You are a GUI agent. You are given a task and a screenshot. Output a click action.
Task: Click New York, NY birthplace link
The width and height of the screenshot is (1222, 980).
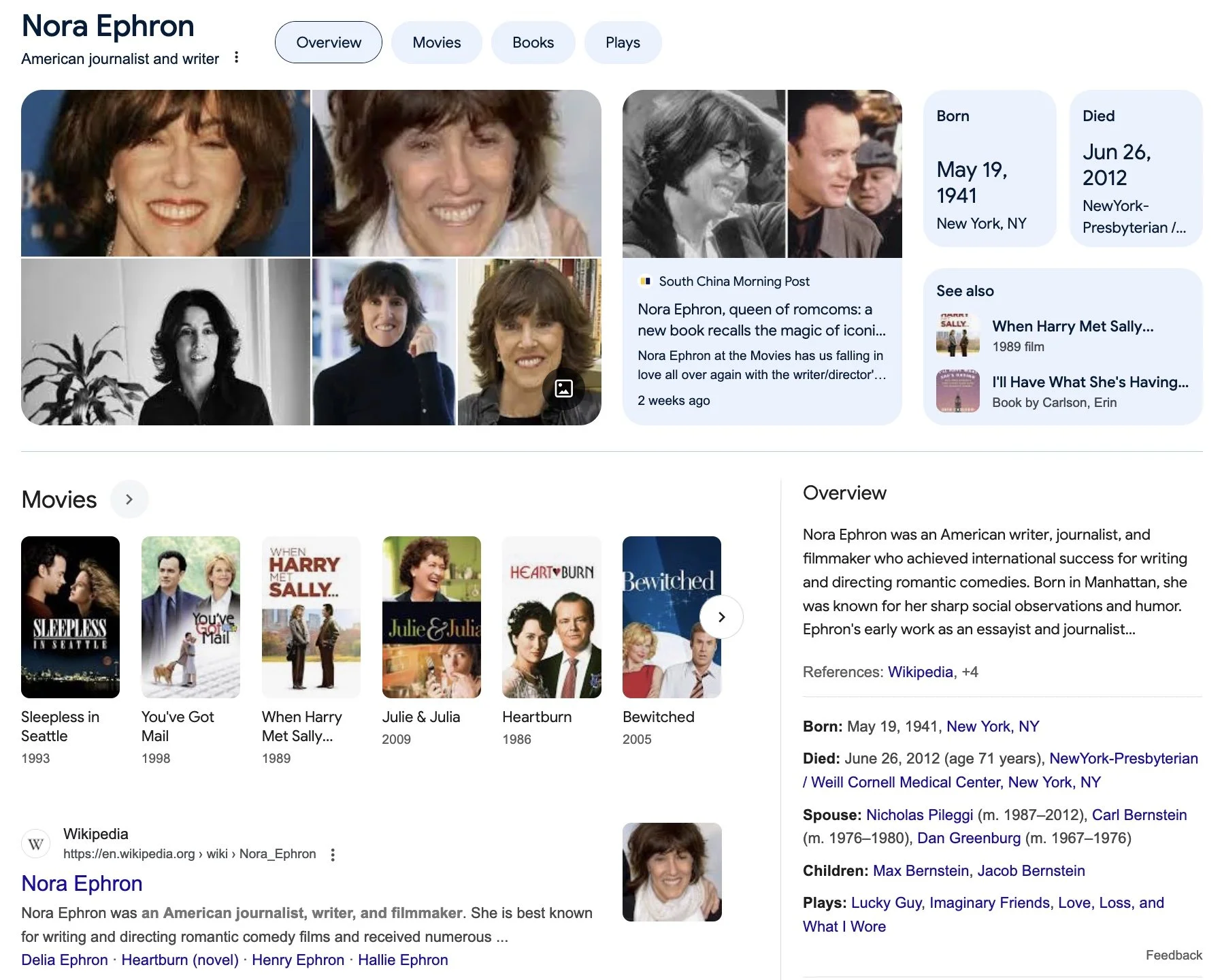(x=993, y=726)
